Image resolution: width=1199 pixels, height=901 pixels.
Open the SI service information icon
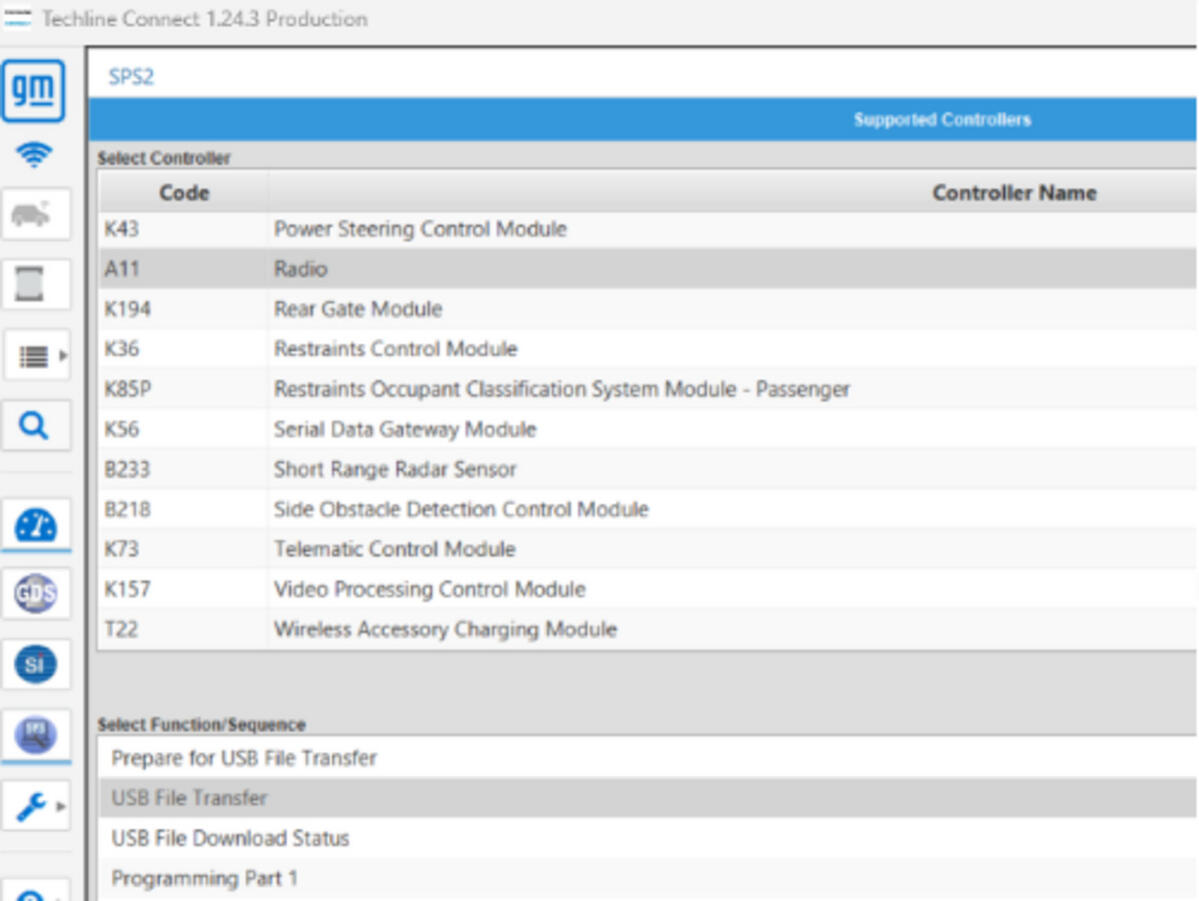tap(35, 664)
